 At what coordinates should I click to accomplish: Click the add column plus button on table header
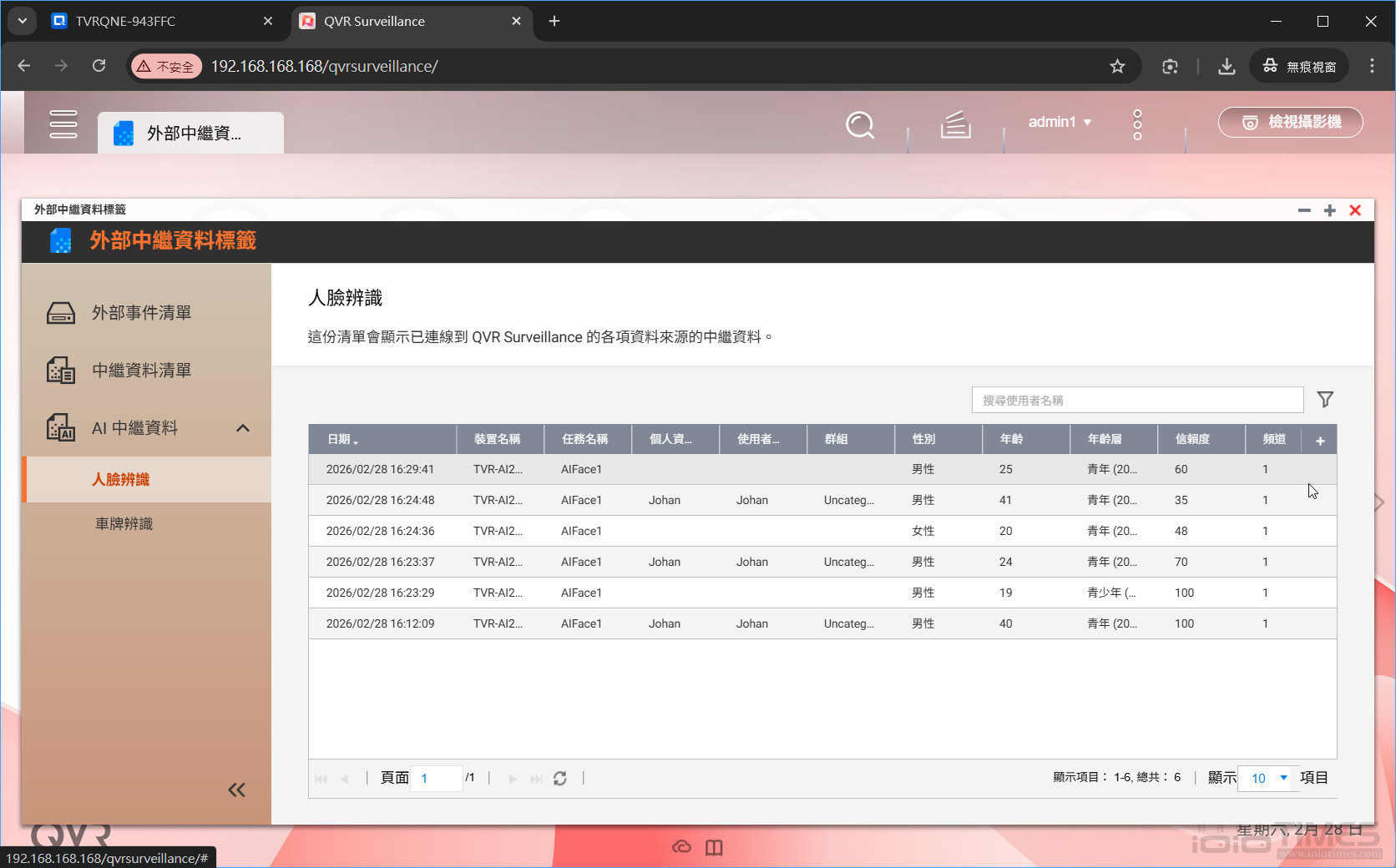(x=1318, y=440)
